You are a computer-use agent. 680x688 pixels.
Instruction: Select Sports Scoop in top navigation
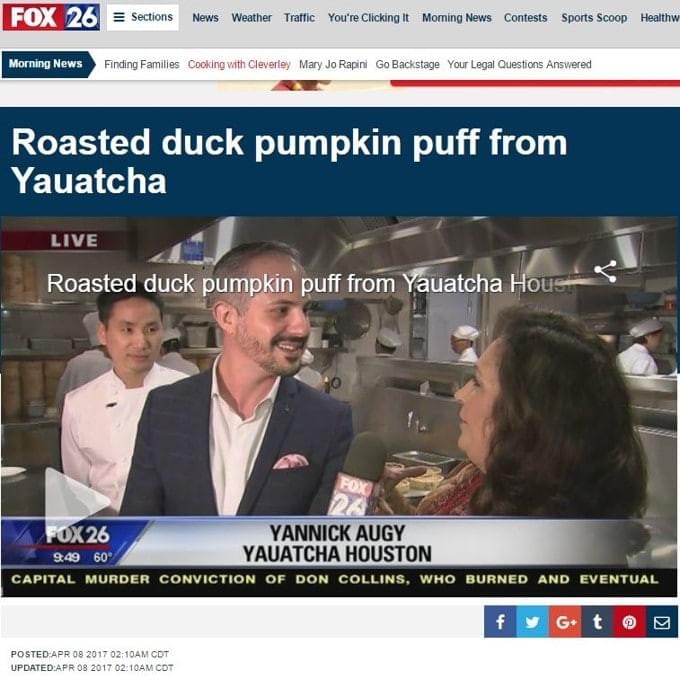pos(594,18)
